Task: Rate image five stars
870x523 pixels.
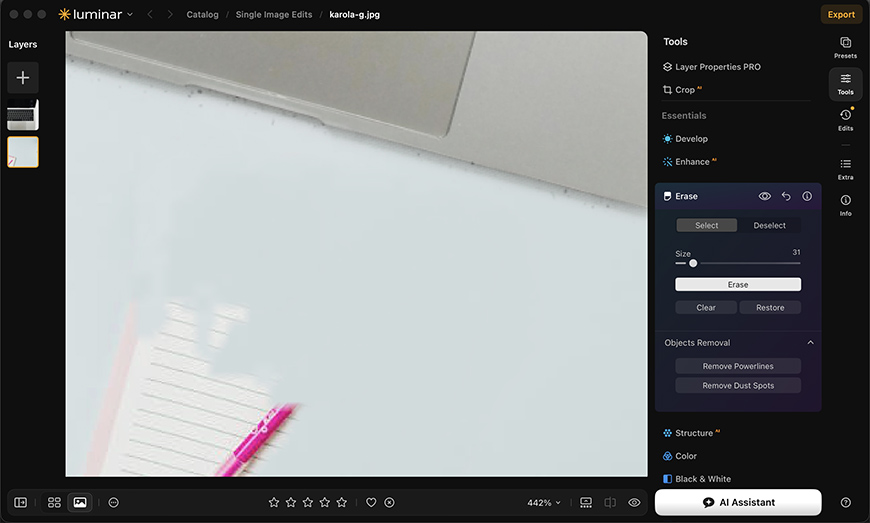Action: point(342,502)
